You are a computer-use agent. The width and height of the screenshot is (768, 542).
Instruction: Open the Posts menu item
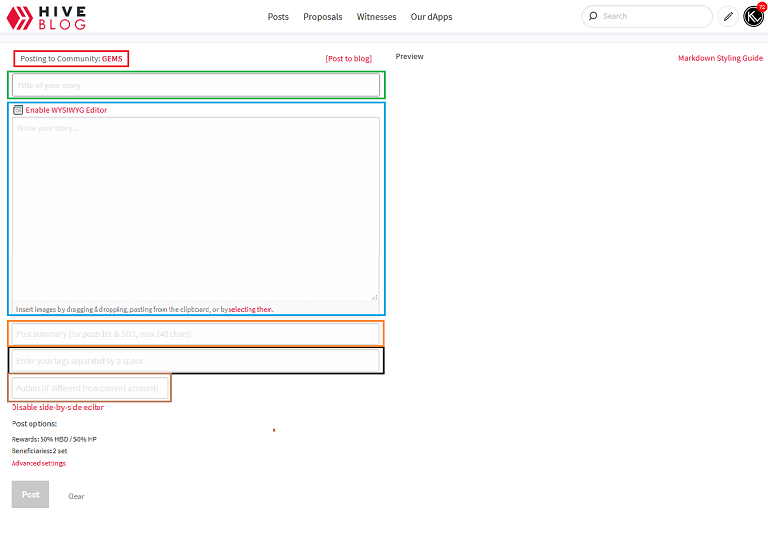(278, 17)
